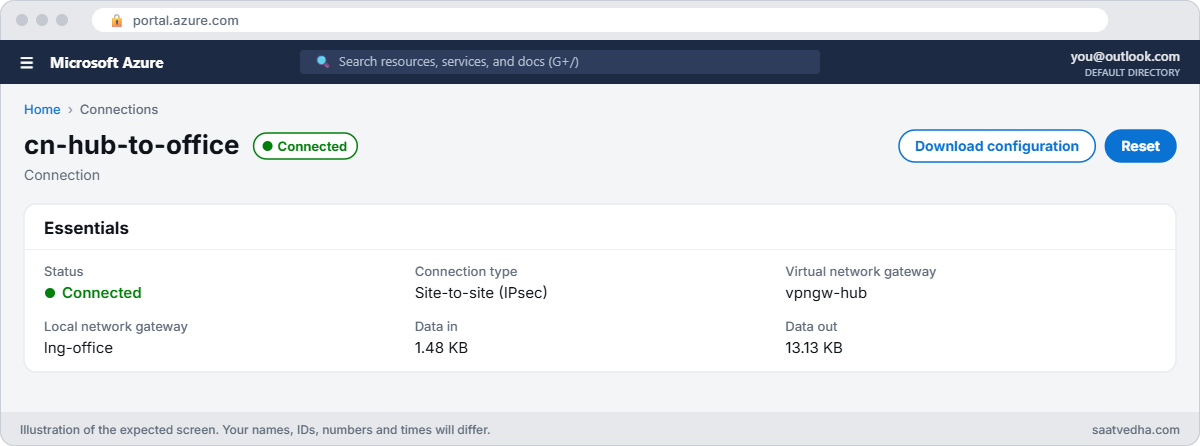Viewport: 1200px width, 446px height.
Task: Click the Connected status badge beside title
Action: (305, 146)
